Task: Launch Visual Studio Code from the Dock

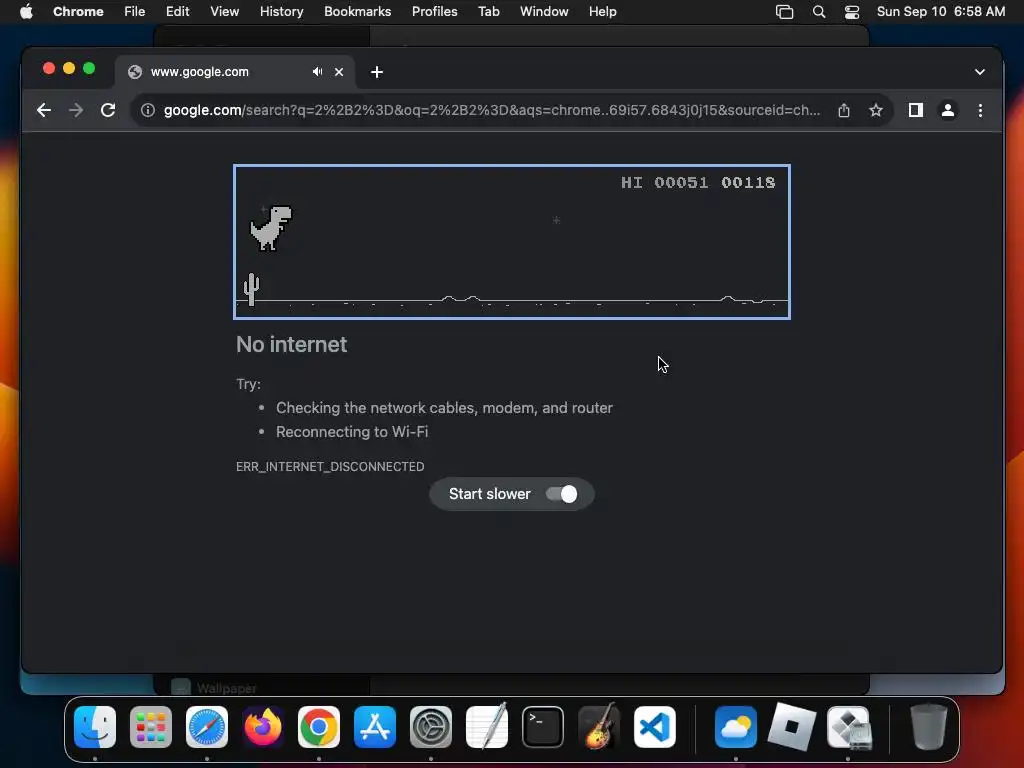Action: click(x=655, y=727)
